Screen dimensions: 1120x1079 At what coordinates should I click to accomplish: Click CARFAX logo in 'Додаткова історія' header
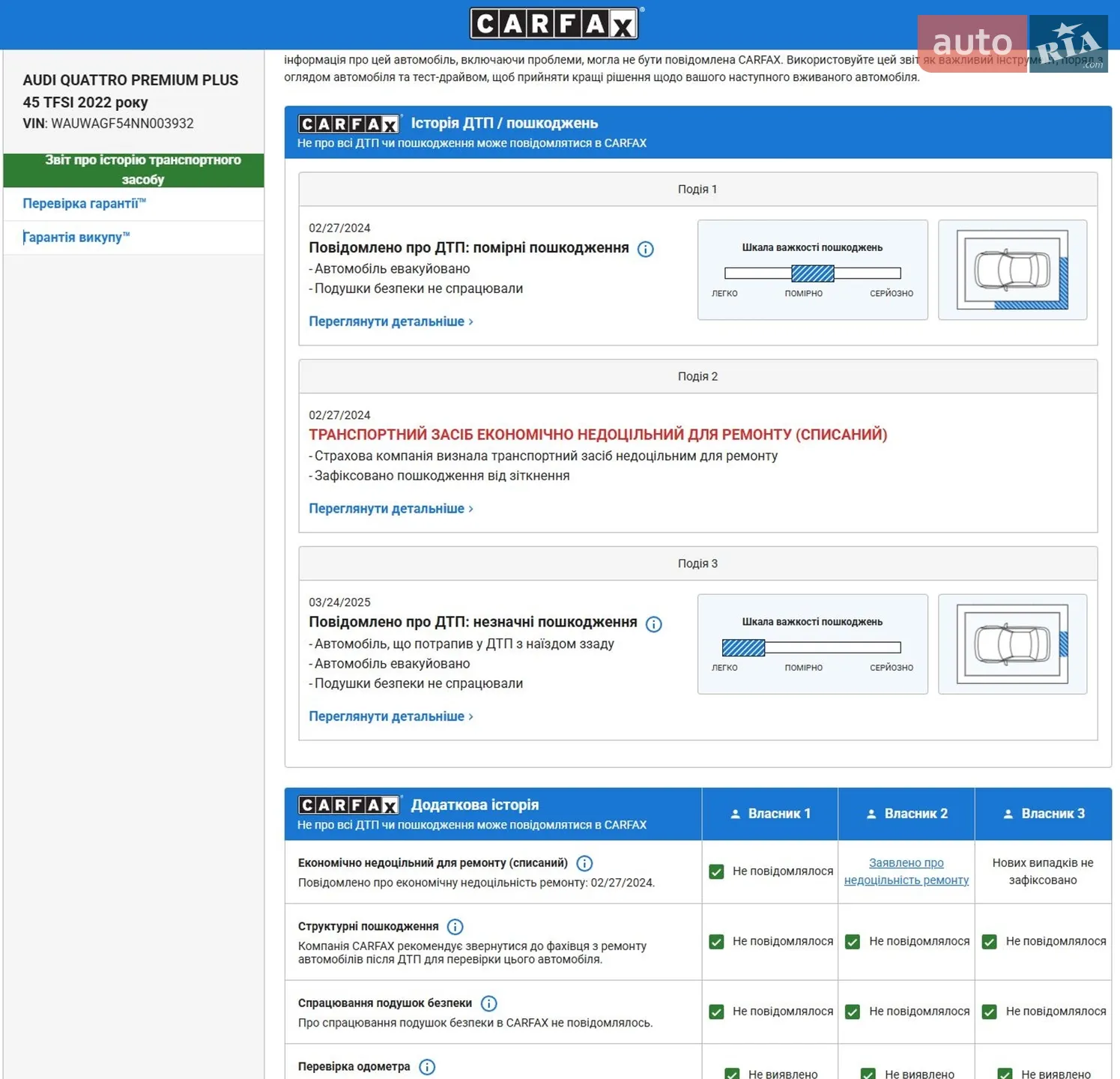[x=349, y=805]
